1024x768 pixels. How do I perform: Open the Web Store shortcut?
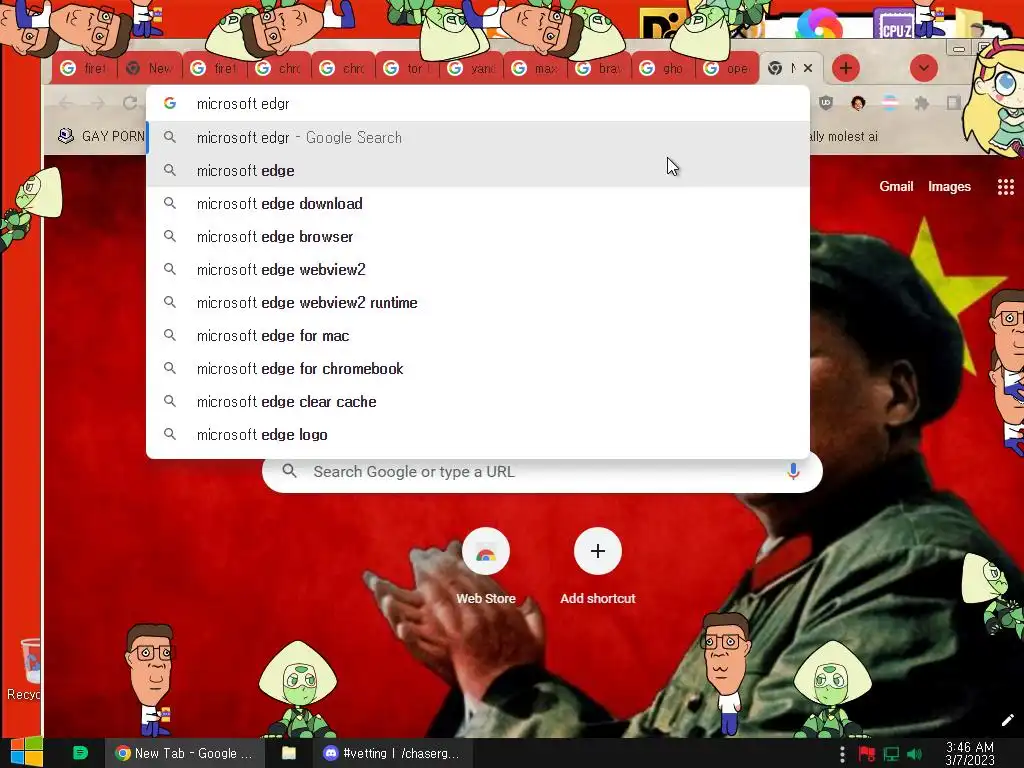(x=486, y=566)
